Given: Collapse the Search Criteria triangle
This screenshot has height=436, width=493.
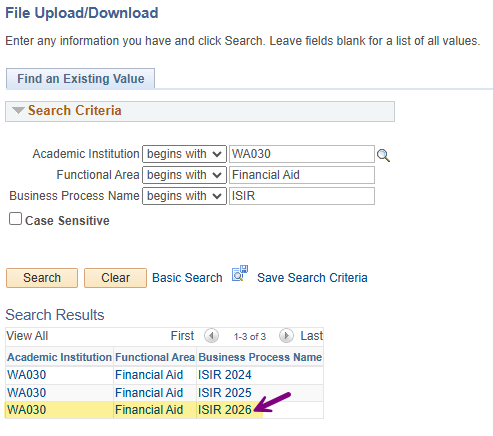Looking at the screenshot, I should coord(18,110).
